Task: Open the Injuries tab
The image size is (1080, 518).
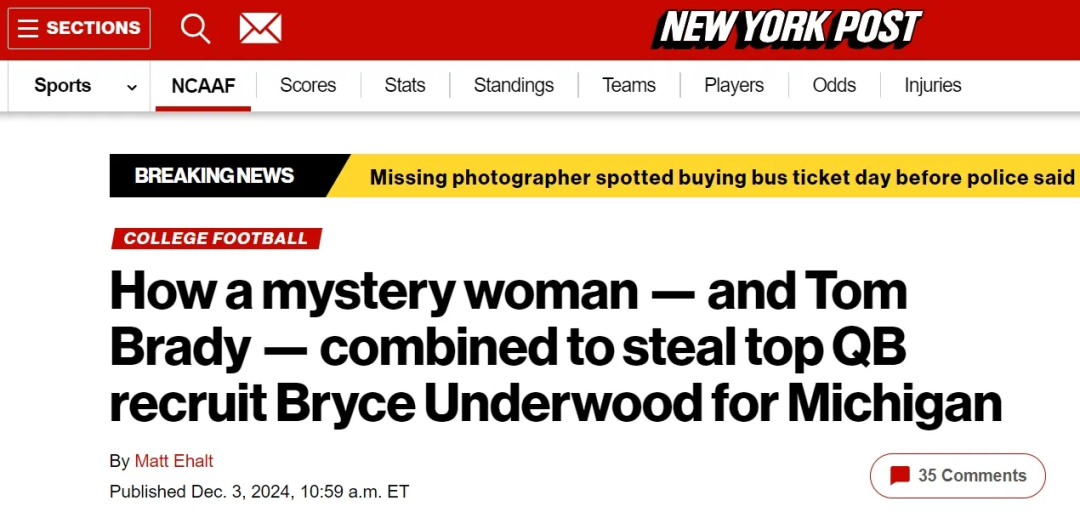Action: (x=933, y=86)
